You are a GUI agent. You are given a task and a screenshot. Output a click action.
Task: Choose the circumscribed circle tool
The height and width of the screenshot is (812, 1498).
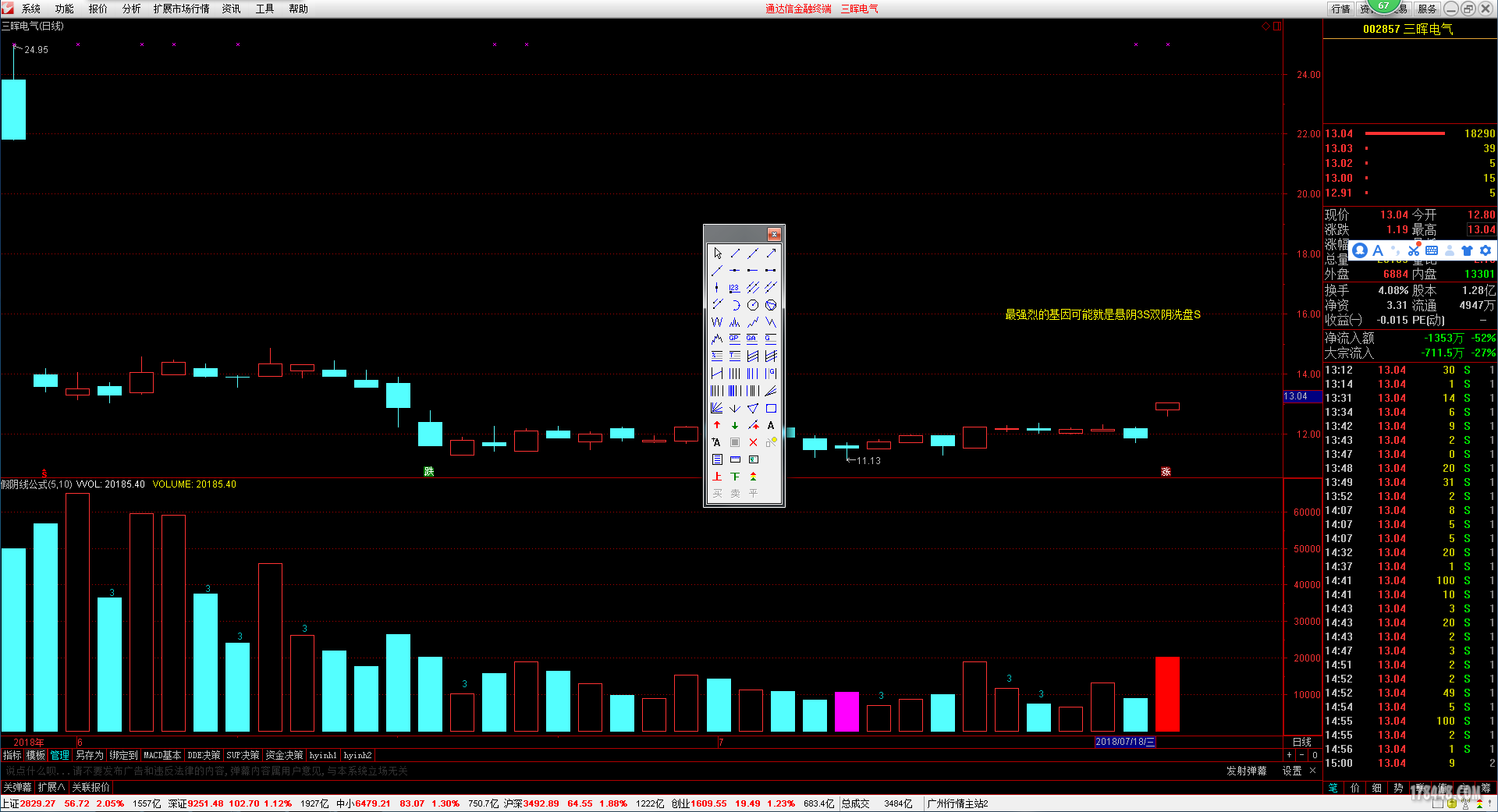pos(771,305)
